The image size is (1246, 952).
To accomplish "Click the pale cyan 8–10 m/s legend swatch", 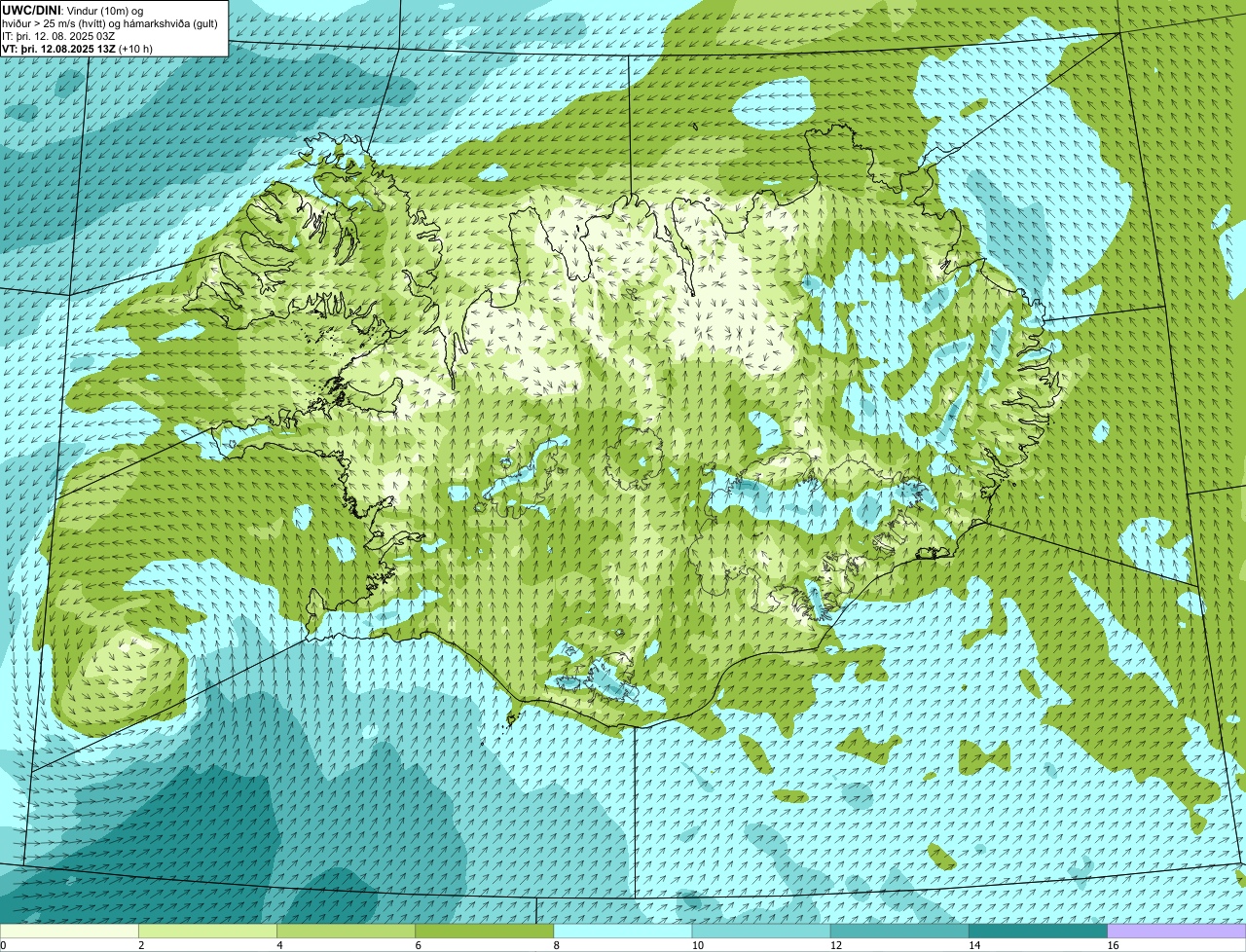I will coord(622,932).
